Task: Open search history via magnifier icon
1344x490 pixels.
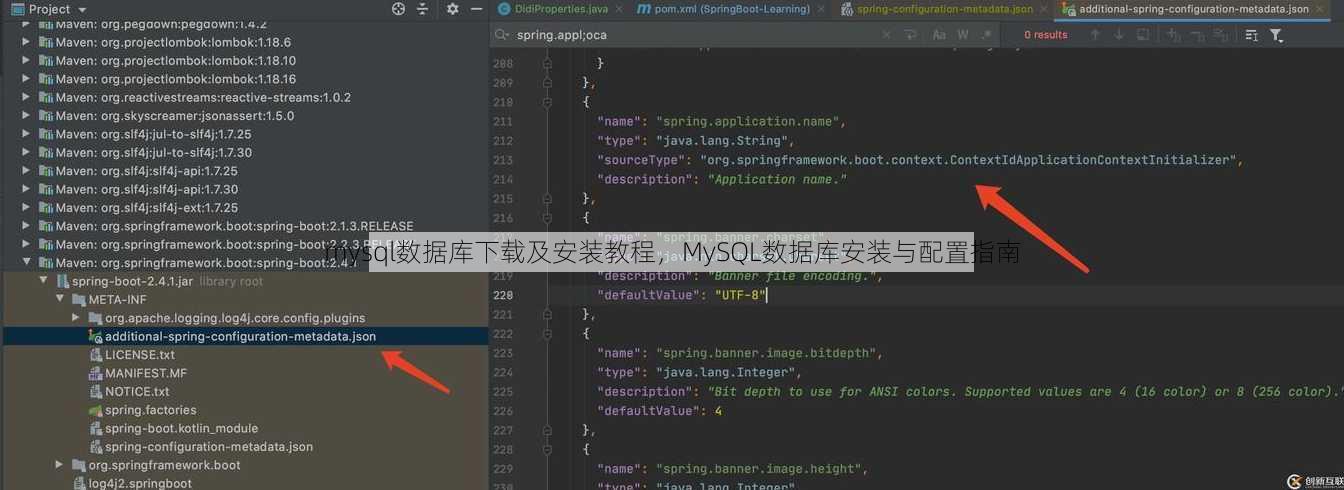Action: 501,35
